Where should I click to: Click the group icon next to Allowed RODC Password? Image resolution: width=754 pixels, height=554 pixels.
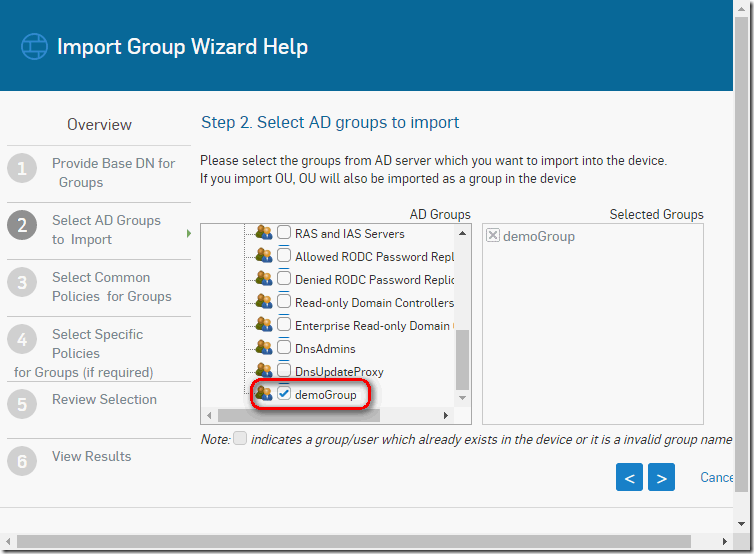tap(264, 255)
